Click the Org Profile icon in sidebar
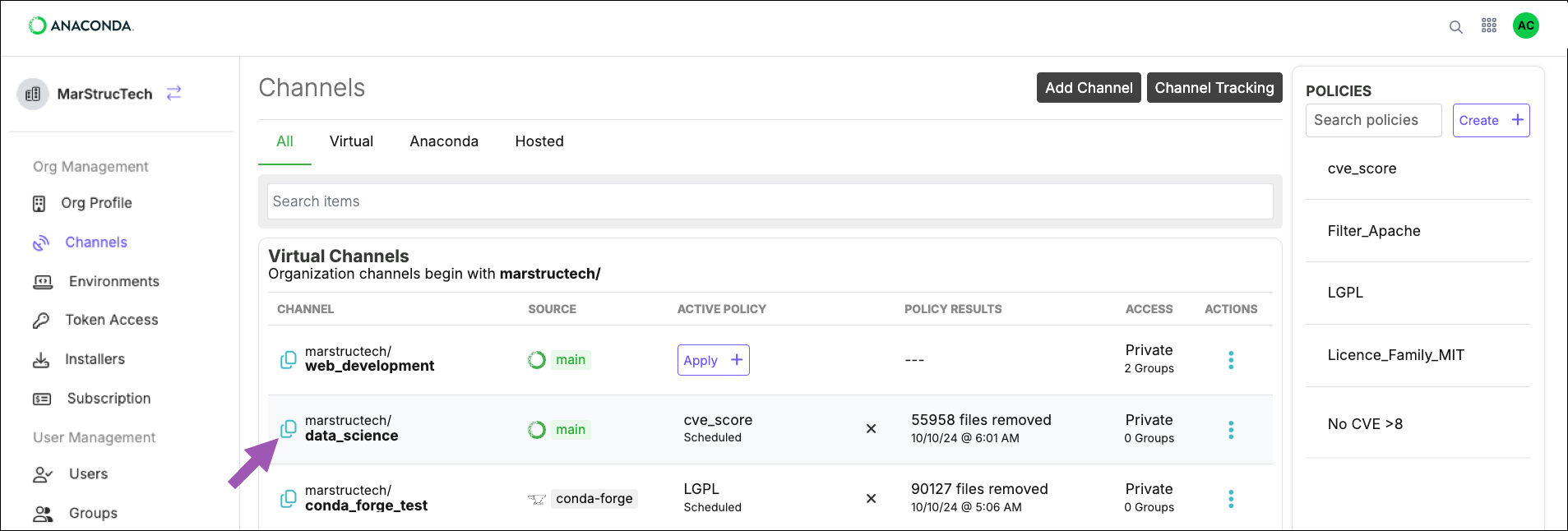This screenshot has height=531, width=1568. coord(39,204)
